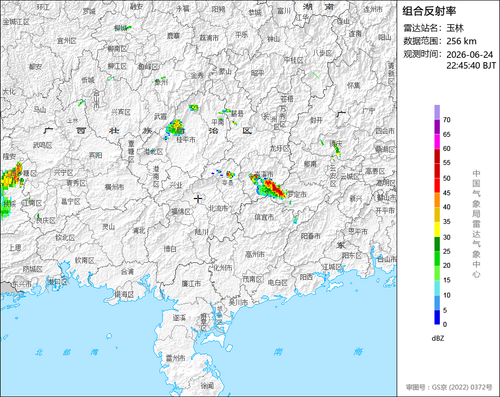Screen dimensions: 500x397
Task: Click the vertical 中国气象局雷达气象中心 credit
Action: [476, 224]
